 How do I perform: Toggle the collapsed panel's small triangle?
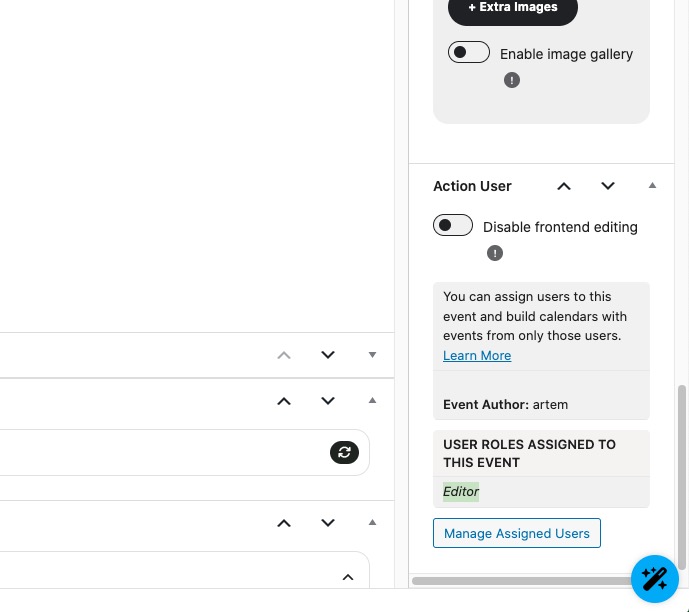pyautogui.click(x=372, y=355)
